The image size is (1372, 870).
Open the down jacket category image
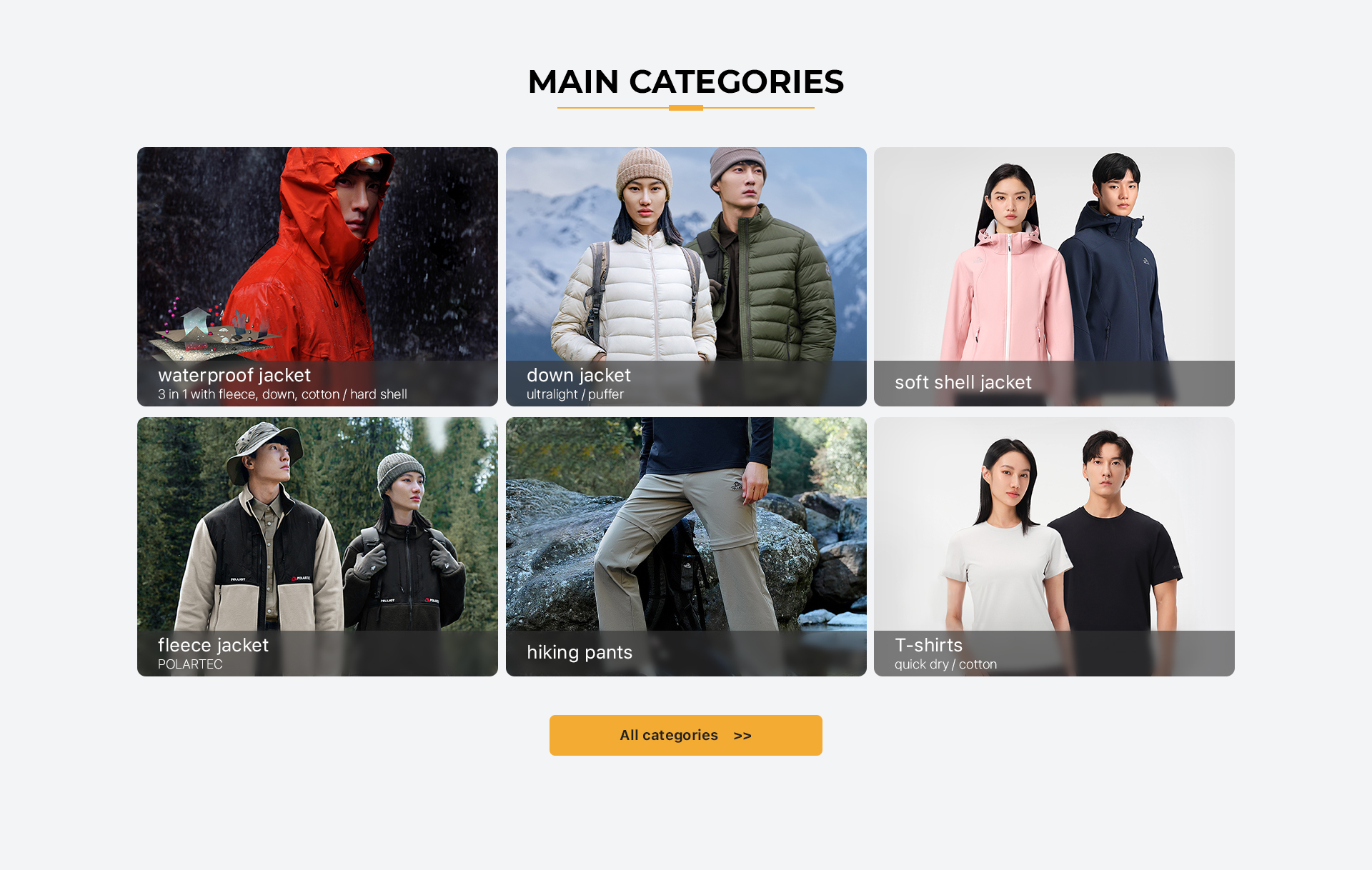(686, 276)
